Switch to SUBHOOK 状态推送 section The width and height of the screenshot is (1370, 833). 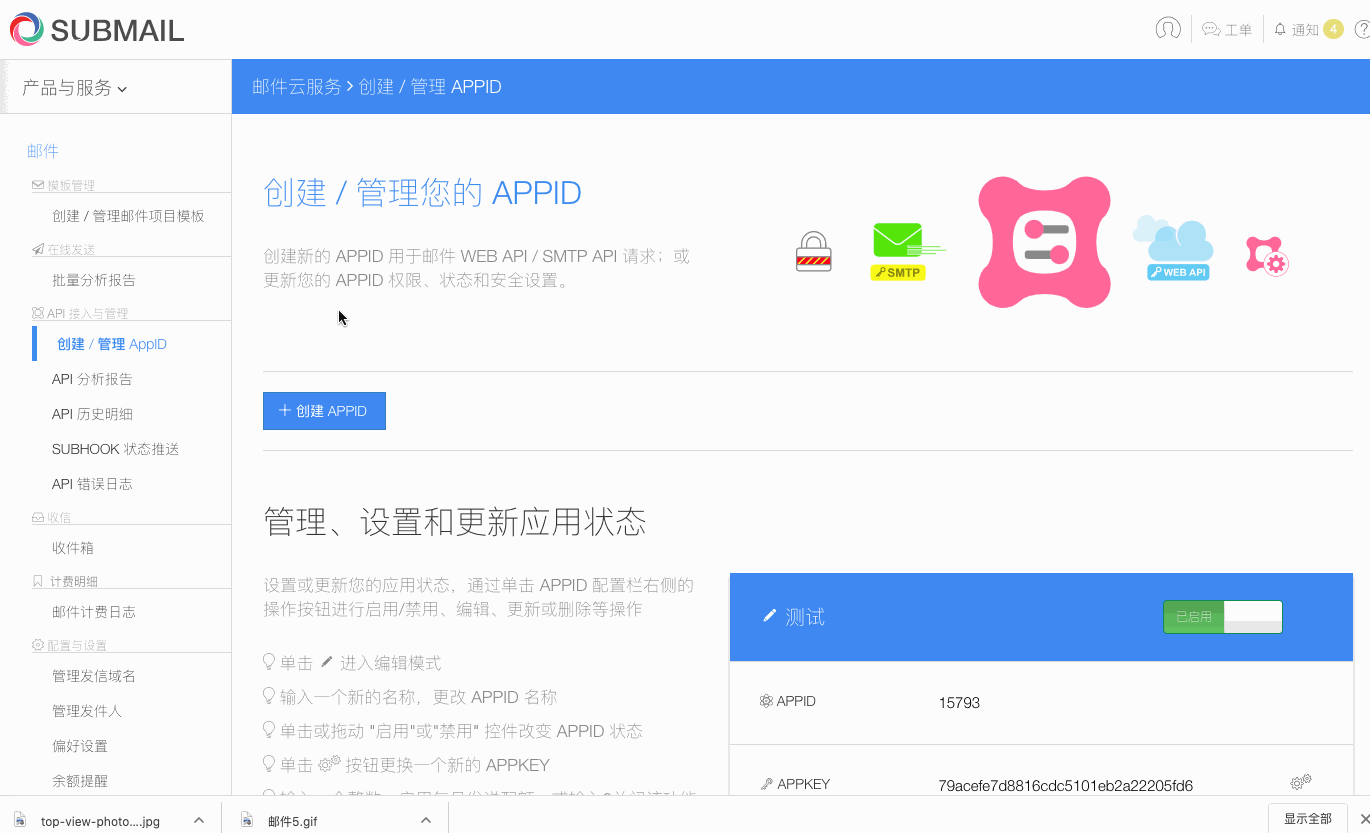[x=115, y=448]
